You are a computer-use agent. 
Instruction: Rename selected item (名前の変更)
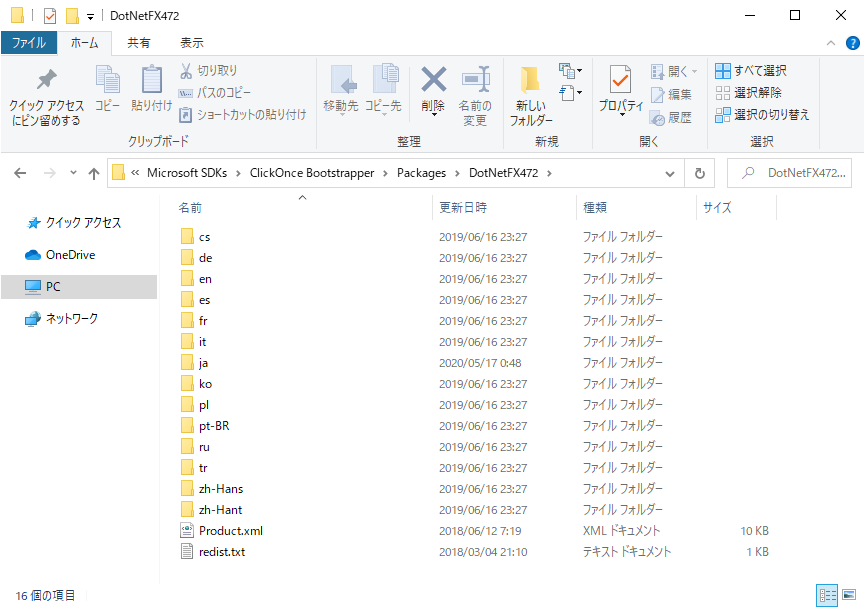475,96
